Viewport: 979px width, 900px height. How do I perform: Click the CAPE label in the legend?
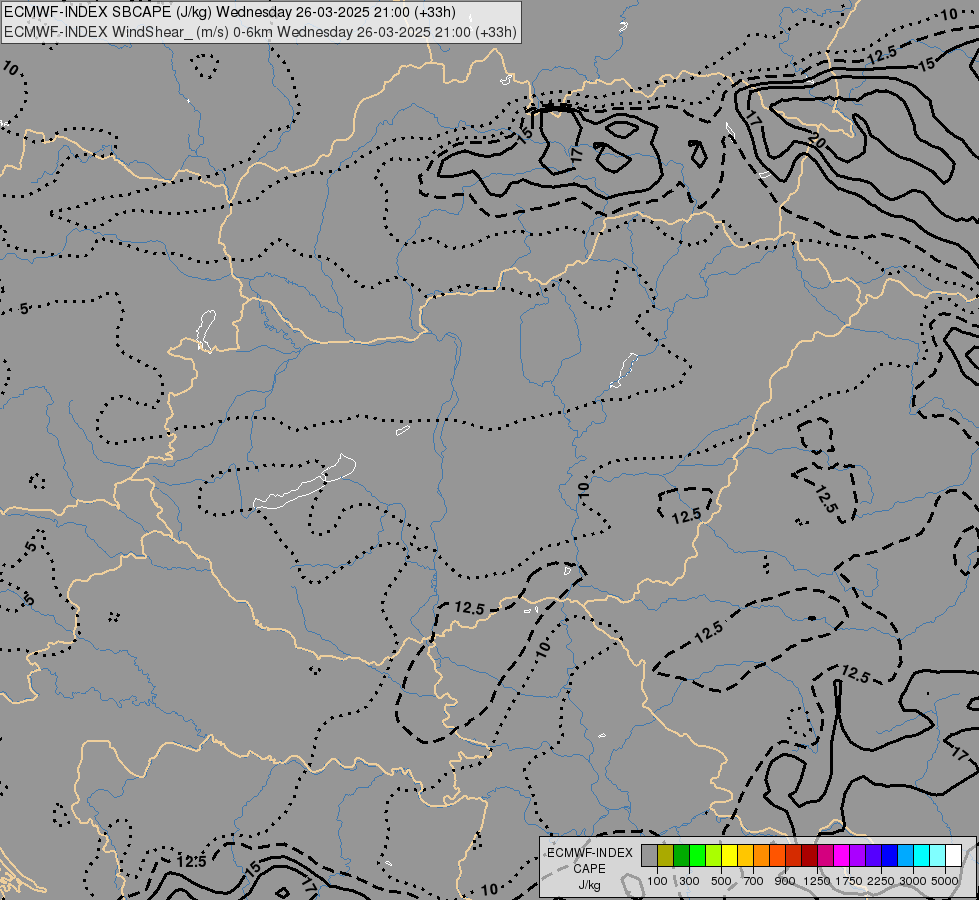coord(589,869)
